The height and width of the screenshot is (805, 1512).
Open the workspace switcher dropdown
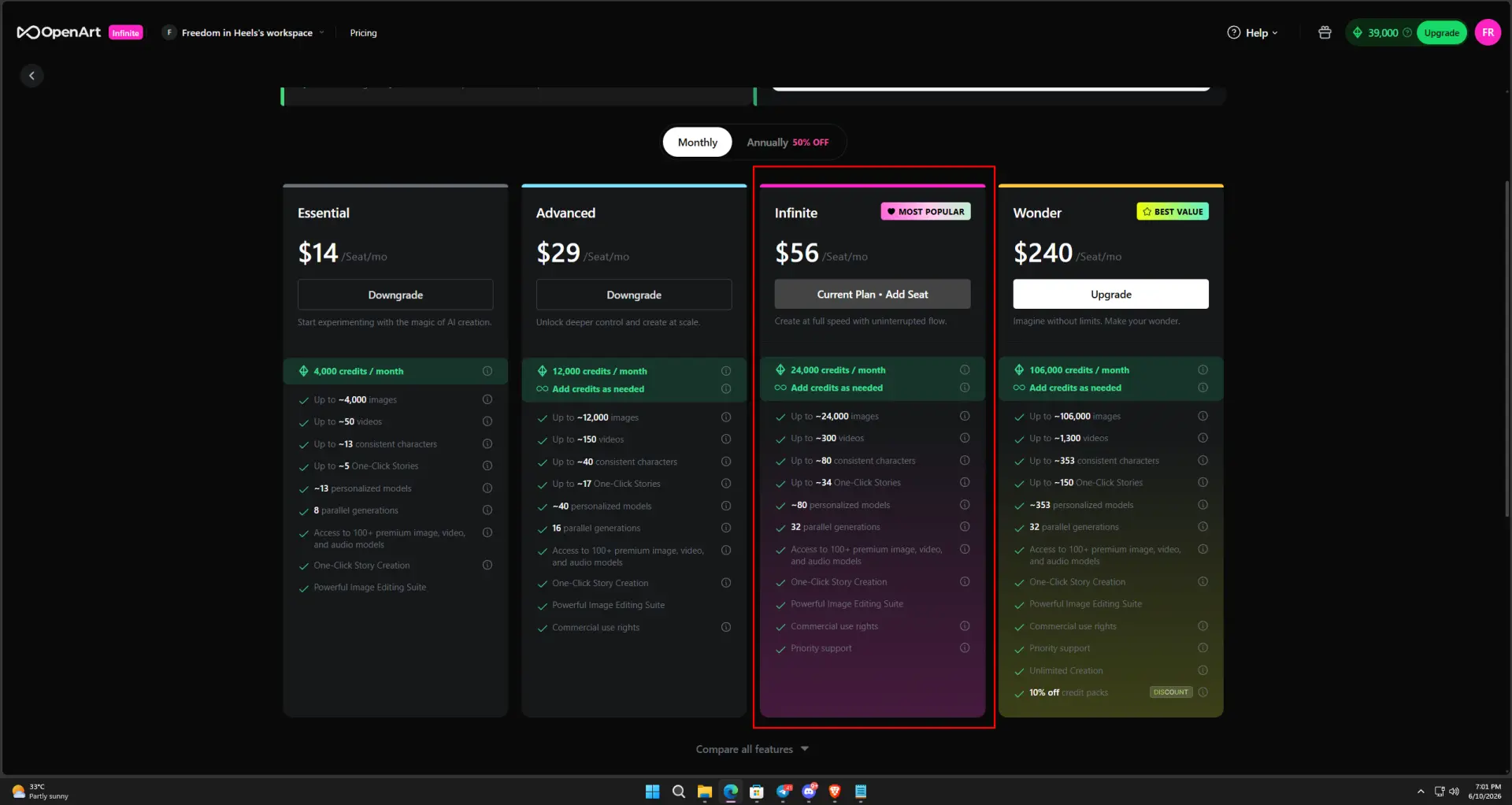tap(244, 32)
